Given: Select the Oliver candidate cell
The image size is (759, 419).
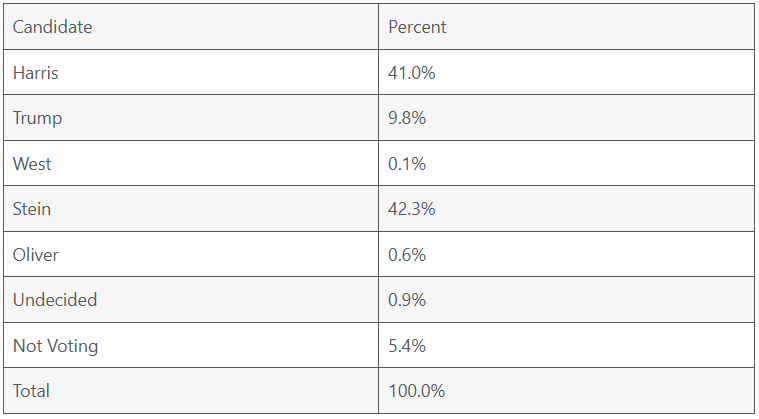Looking at the screenshot, I should (x=36, y=255).
